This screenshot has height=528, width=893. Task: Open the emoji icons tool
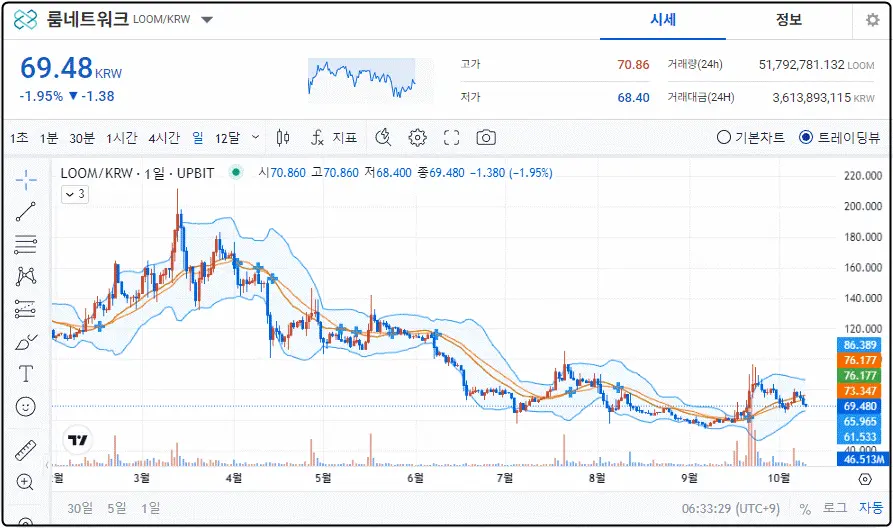(26, 407)
